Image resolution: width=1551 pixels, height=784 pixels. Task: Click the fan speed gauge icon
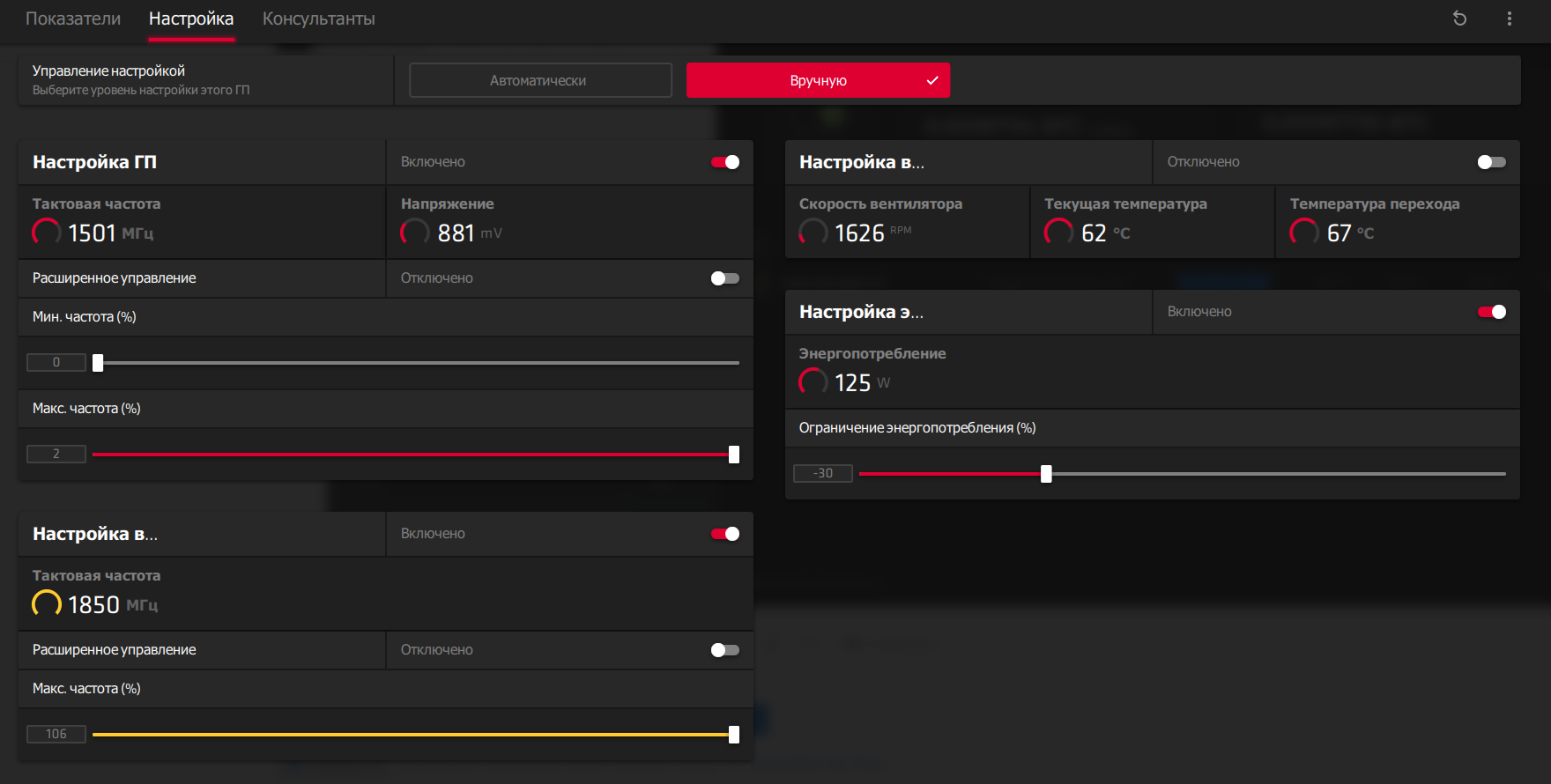point(813,233)
